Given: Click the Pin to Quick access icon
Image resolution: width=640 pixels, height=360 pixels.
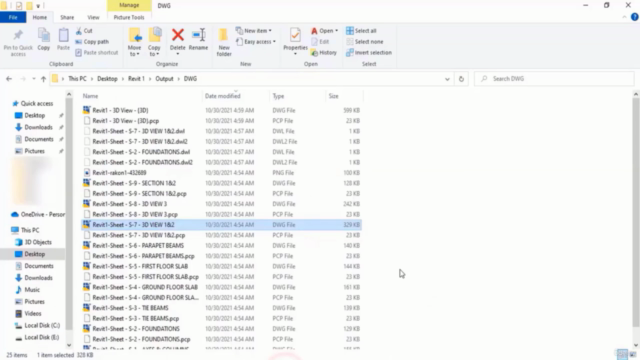Looking at the screenshot, I should [x=18, y=36].
